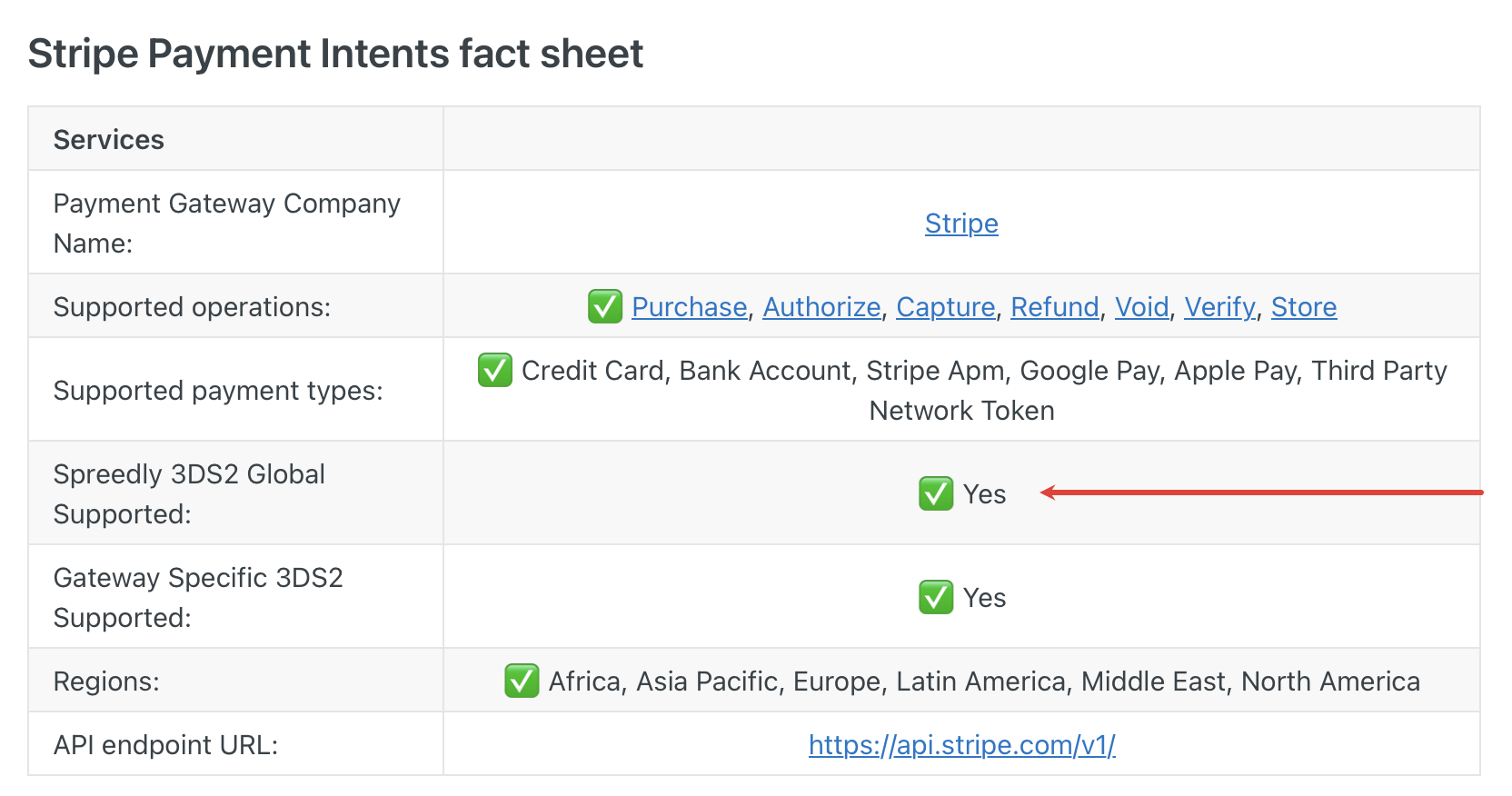Viewport: 1512px width, 796px height.
Task: Click the Supported payment types label
Action: [218, 391]
